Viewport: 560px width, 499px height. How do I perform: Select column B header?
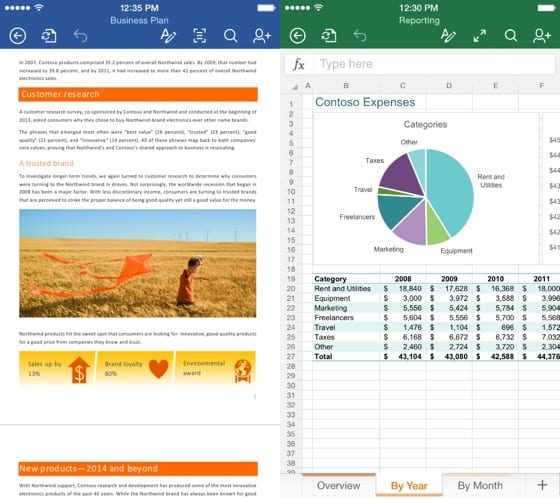tap(346, 86)
